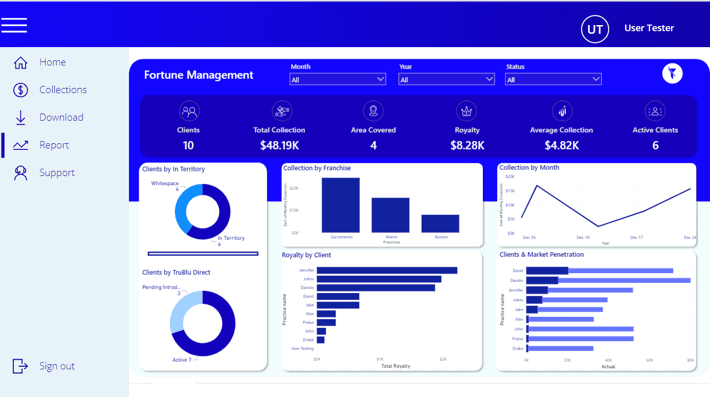Click the Active Clients icon
The height and width of the screenshot is (397, 710).
(655, 111)
